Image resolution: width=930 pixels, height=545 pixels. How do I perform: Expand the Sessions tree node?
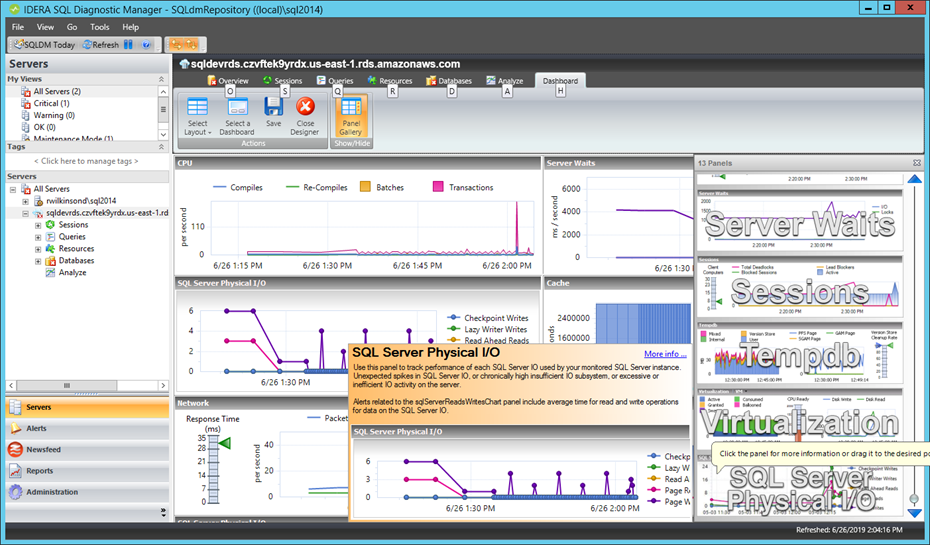[x=38, y=225]
